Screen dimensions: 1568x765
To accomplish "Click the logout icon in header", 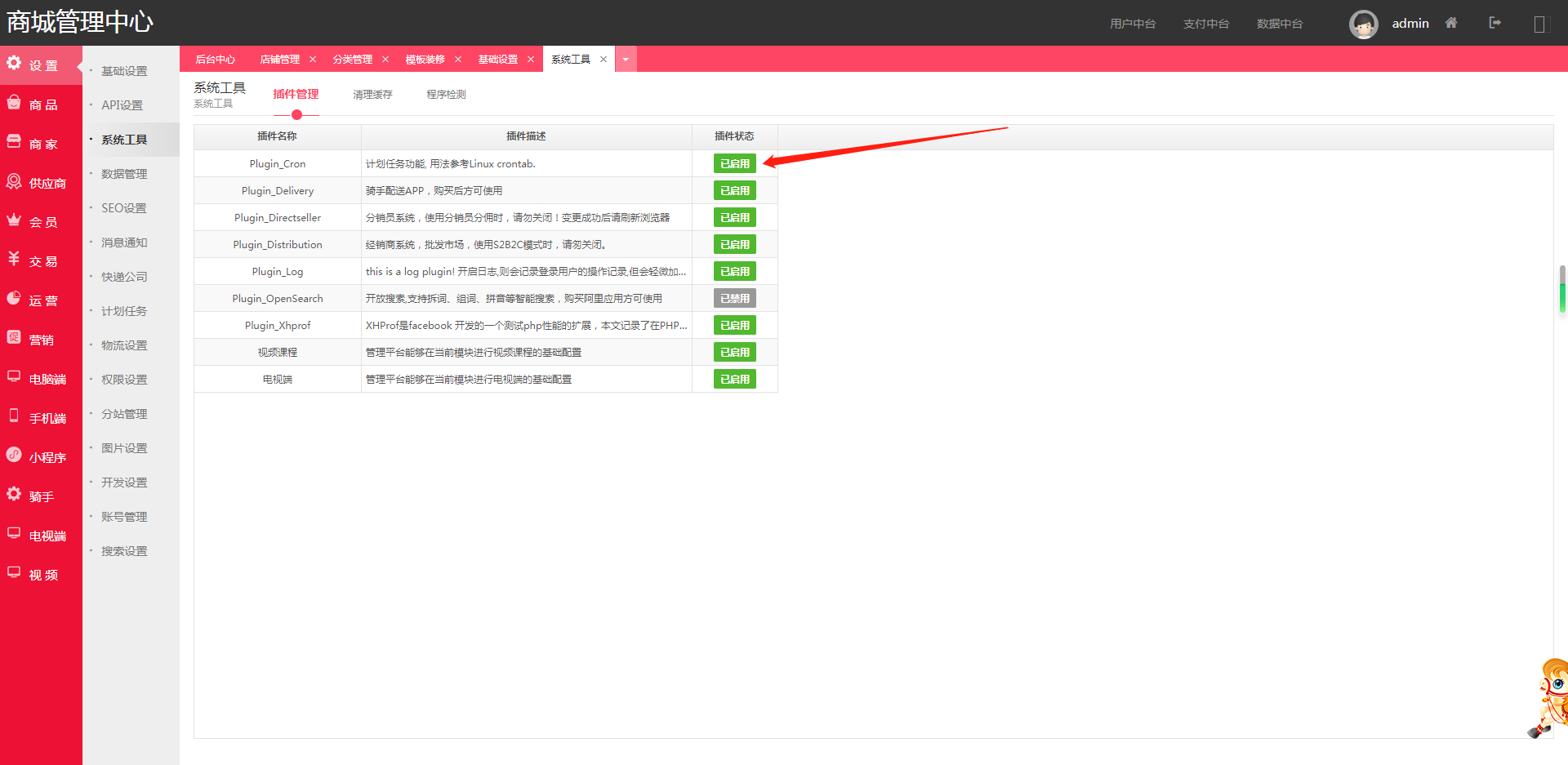I will coord(1495,23).
